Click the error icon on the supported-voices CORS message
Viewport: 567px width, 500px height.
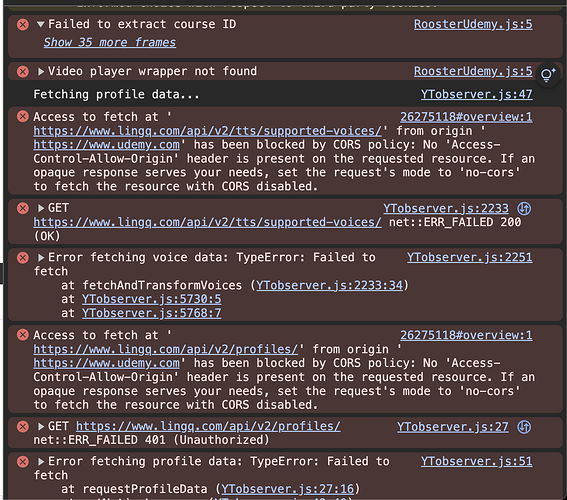click(23, 116)
